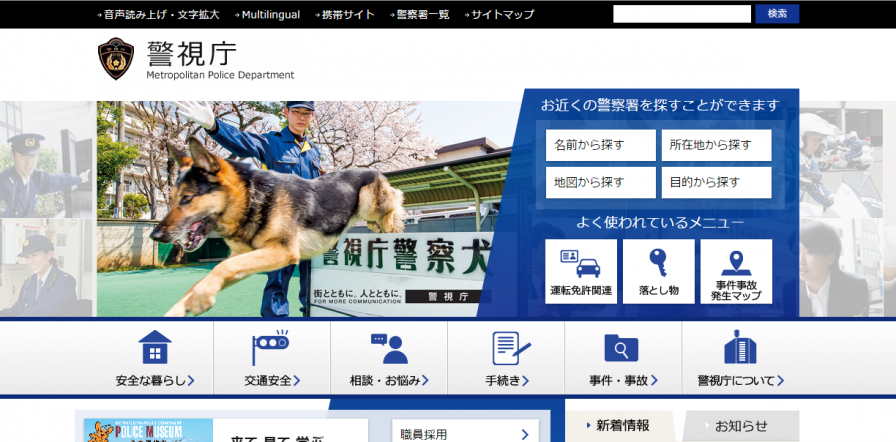This screenshot has height=442, width=896.
Task: Click the 職員採用 chevron arrow
Action: pos(525,435)
